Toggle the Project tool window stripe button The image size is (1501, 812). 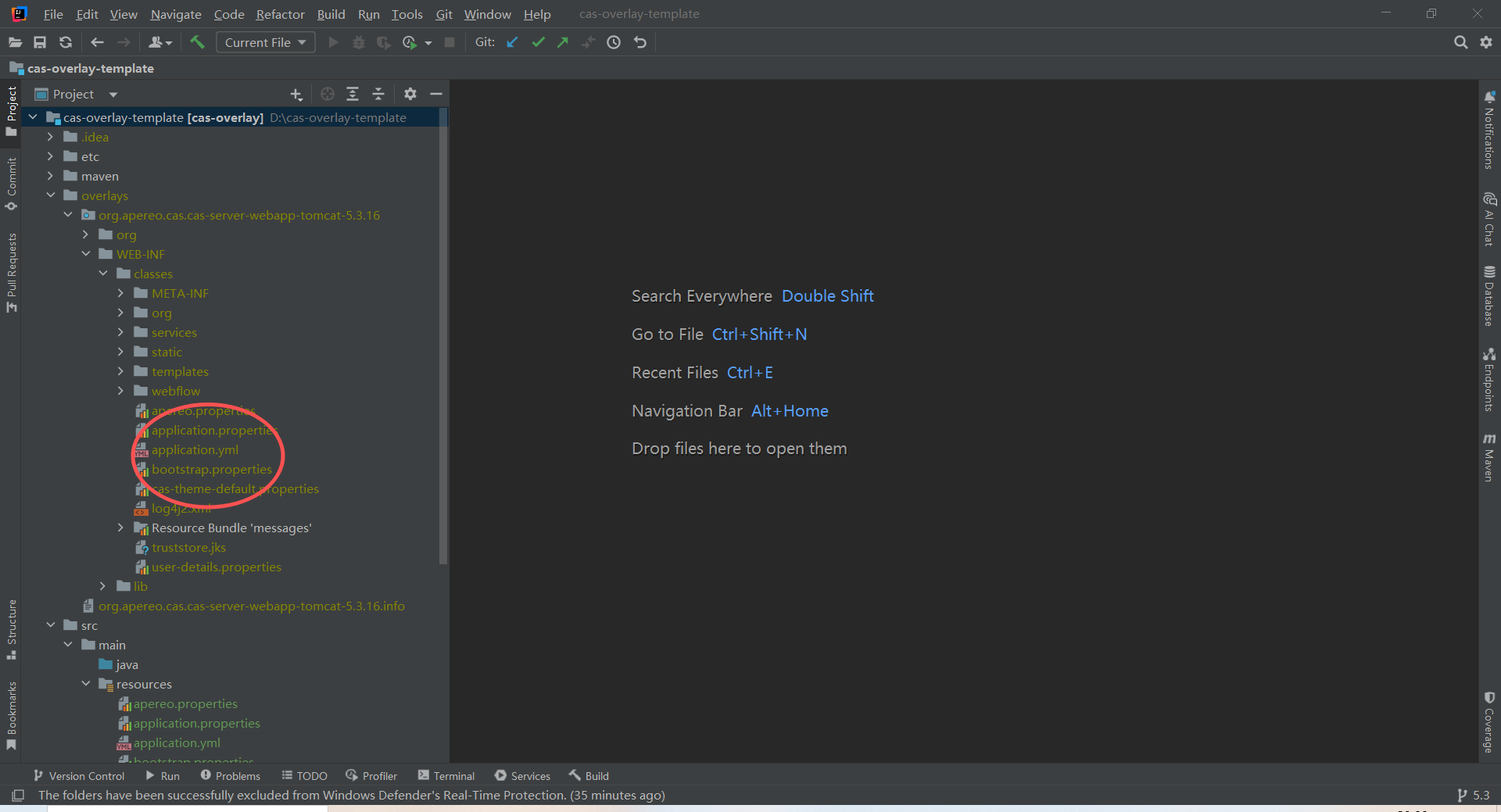[x=11, y=111]
